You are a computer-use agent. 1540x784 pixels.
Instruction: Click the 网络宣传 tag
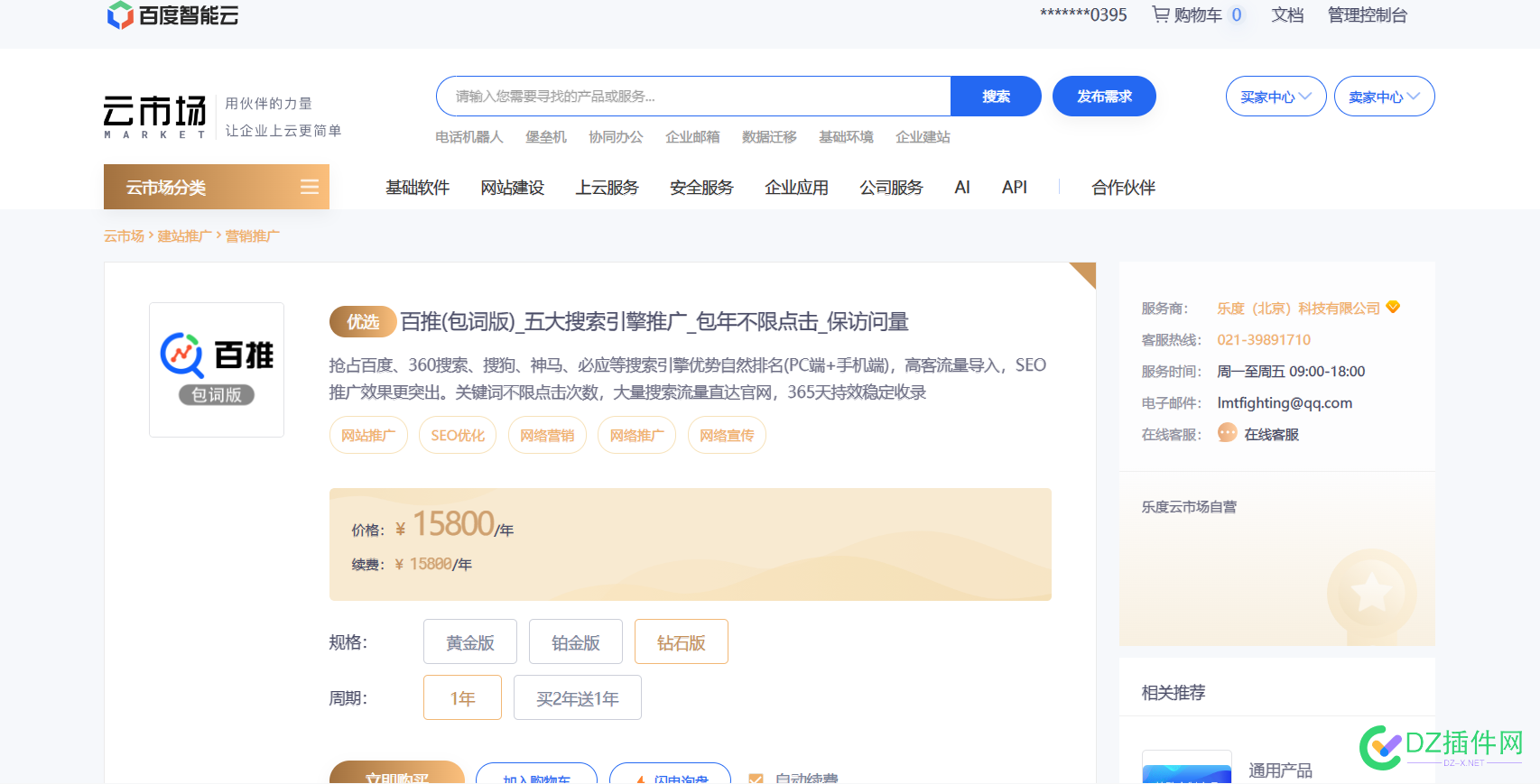[727, 435]
